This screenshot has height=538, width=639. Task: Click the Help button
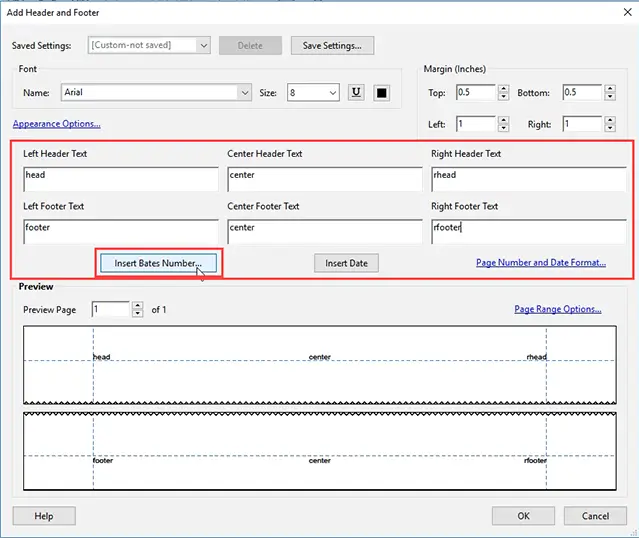[44, 516]
